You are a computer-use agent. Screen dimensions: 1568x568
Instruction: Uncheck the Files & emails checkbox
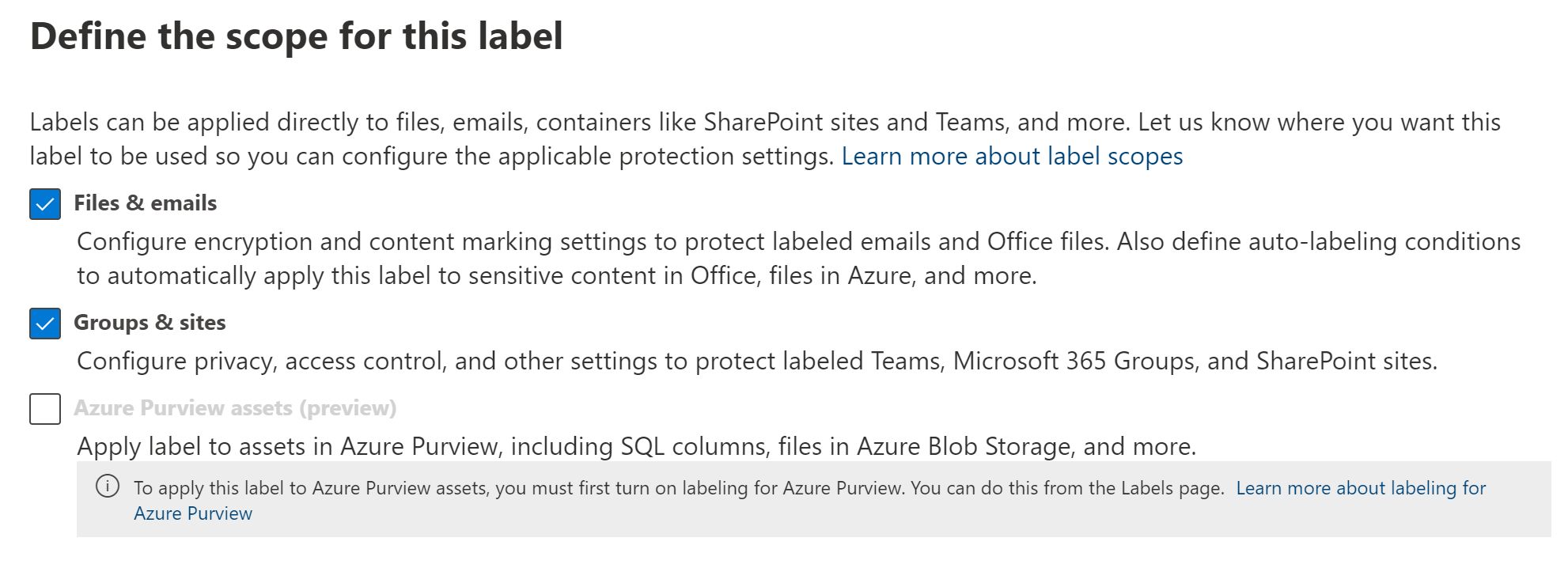(45, 204)
